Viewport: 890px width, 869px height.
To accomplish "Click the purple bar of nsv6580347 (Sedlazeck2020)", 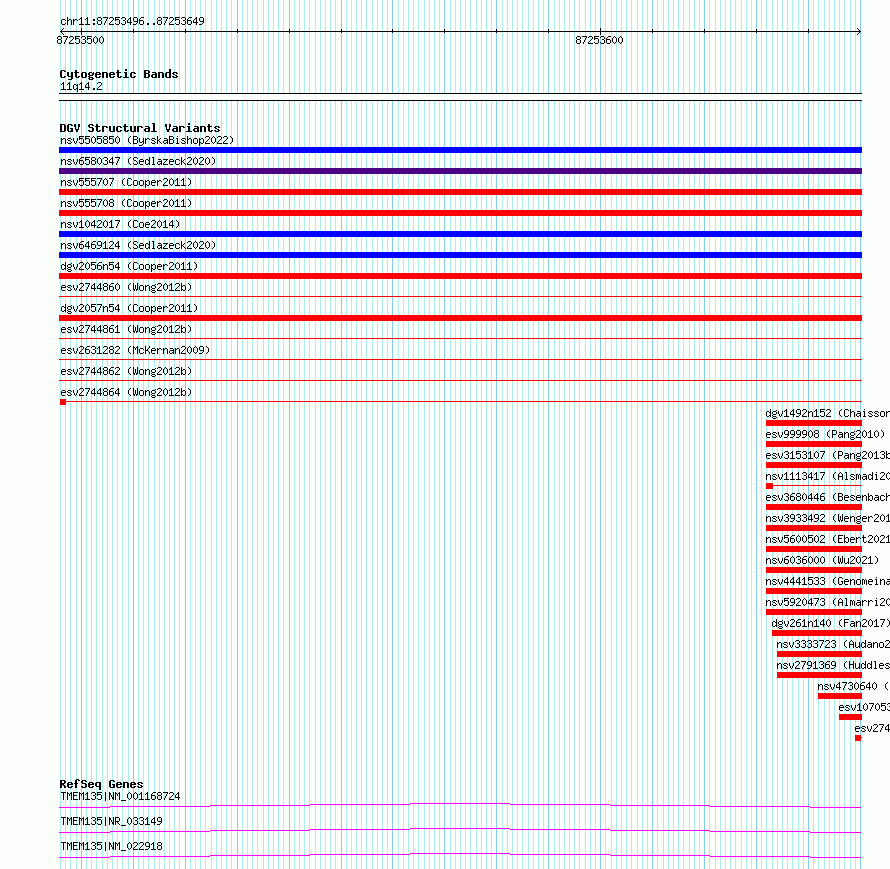I will [460, 171].
